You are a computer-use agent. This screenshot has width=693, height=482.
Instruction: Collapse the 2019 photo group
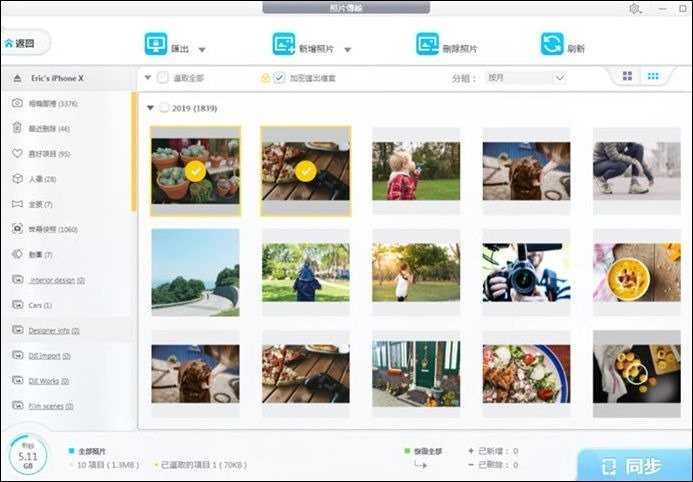coord(151,108)
